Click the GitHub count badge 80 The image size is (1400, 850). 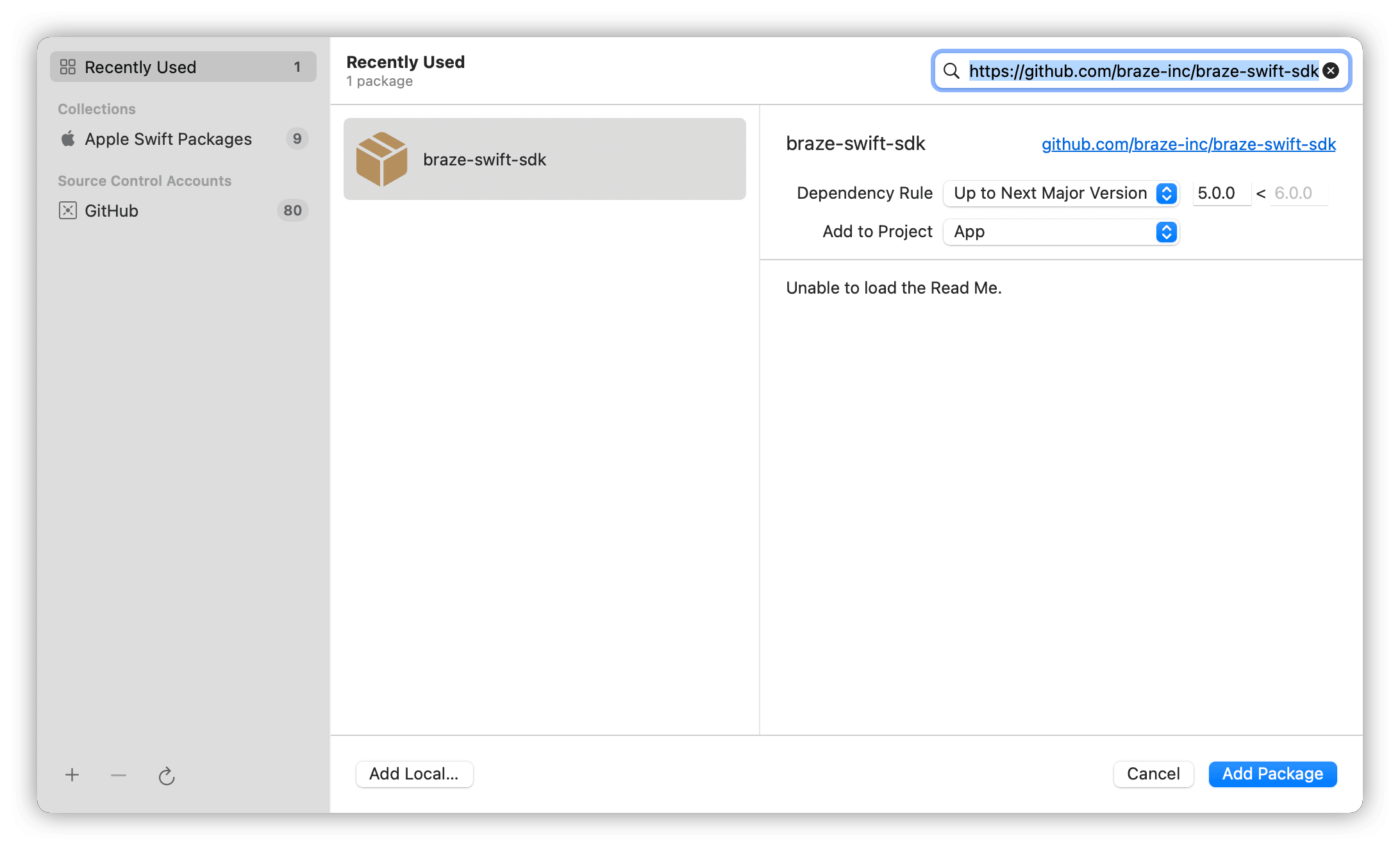(293, 210)
